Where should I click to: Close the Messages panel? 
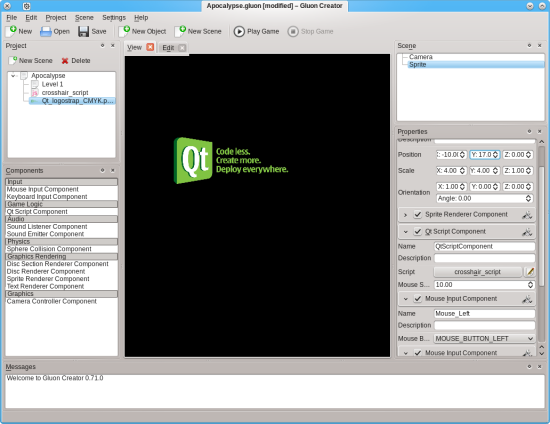point(539,366)
